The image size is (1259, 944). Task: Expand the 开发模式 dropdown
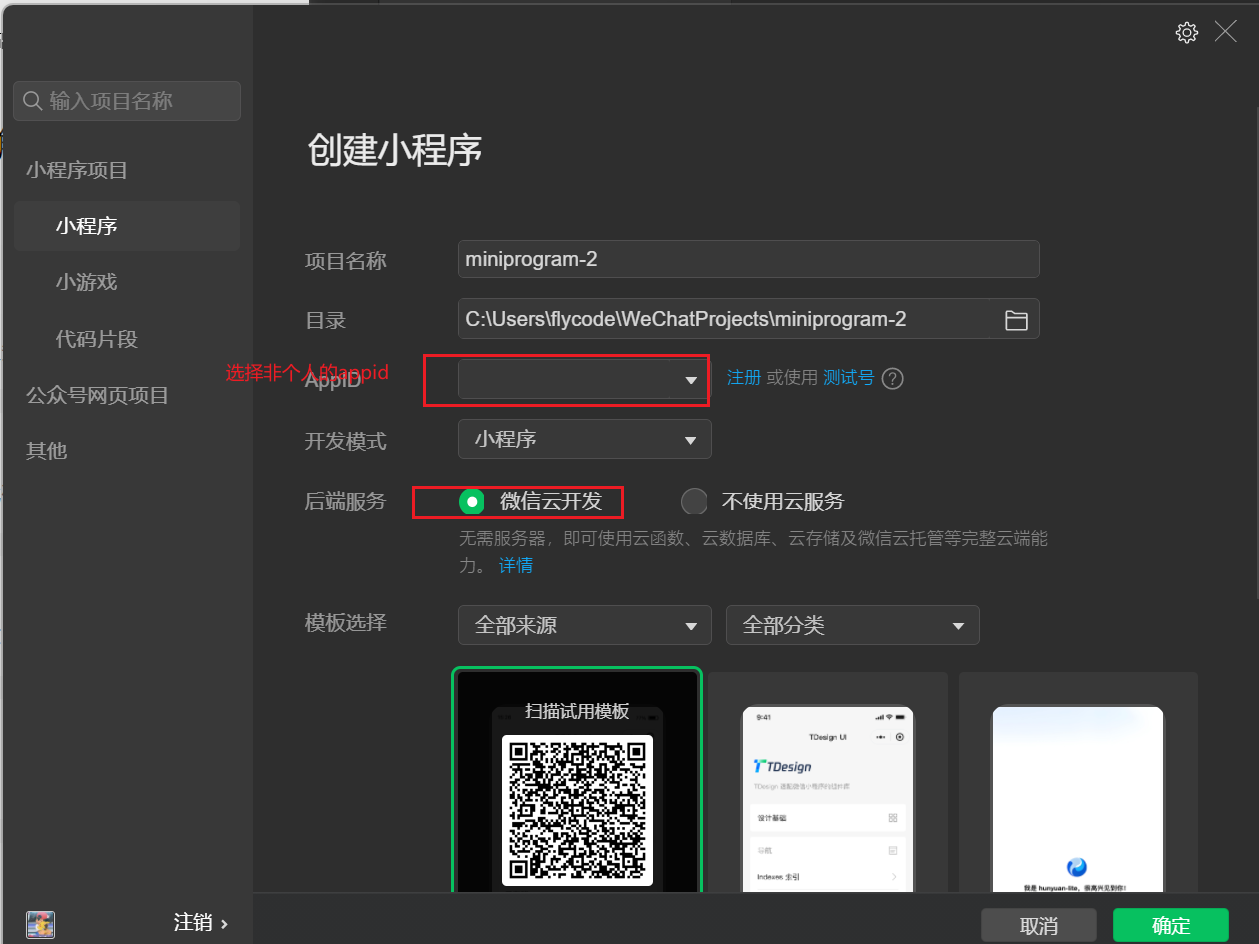point(584,439)
